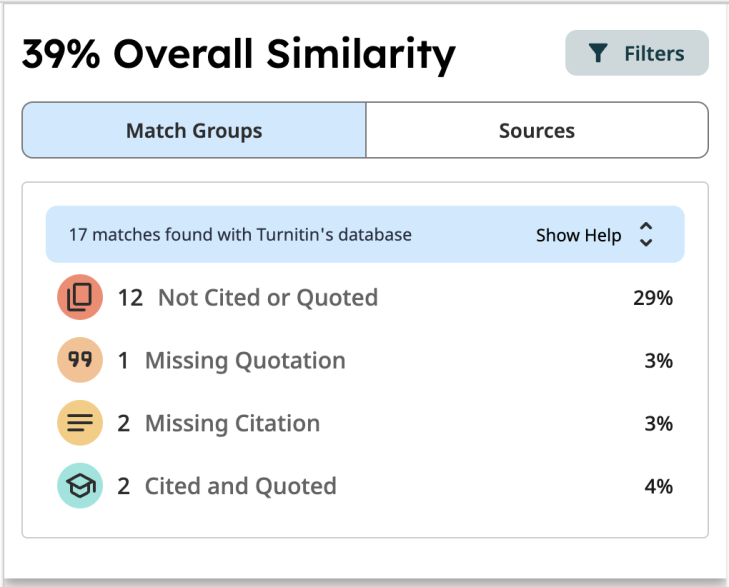Click the 39% Overall Similarity heading
Image resolution: width=729 pixels, height=587 pixels.
pyautogui.click(x=238, y=54)
